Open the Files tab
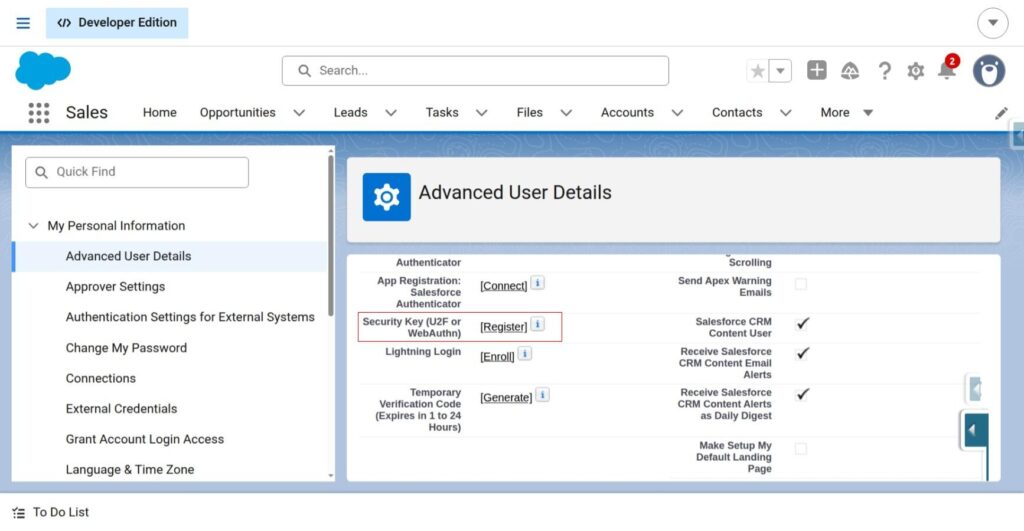This screenshot has height=531, width=1024. (x=530, y=112)
